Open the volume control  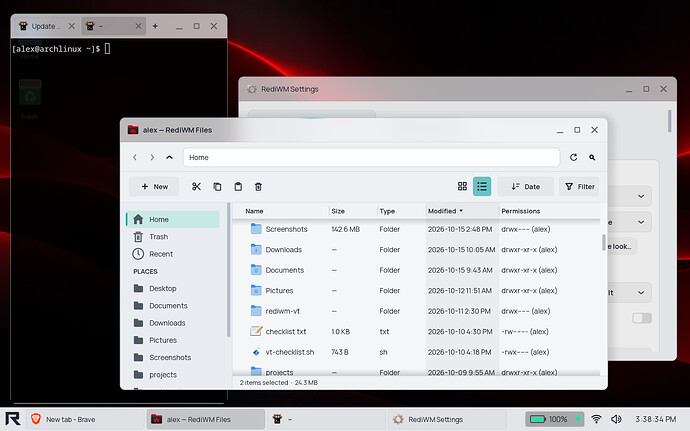click(617, 419)
